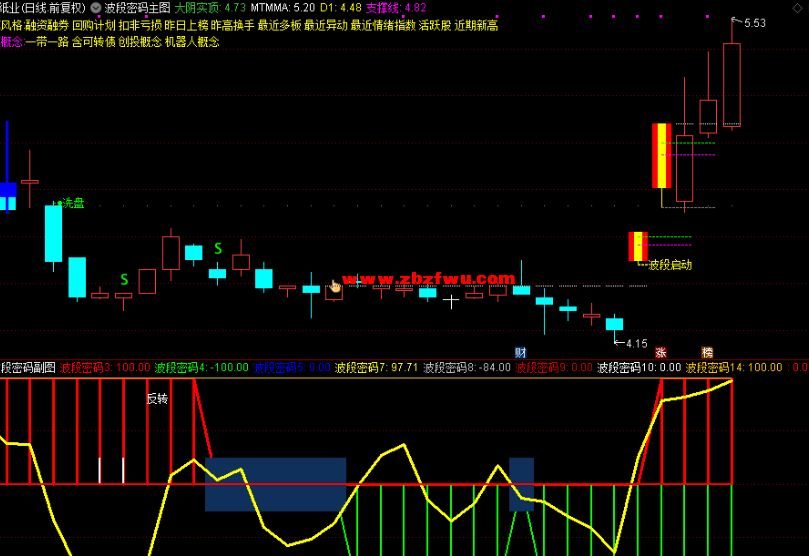Click the red 涨 marker icon
This screenshot has height=556, width=809.
pyautogui.click(x=661, y=353)
